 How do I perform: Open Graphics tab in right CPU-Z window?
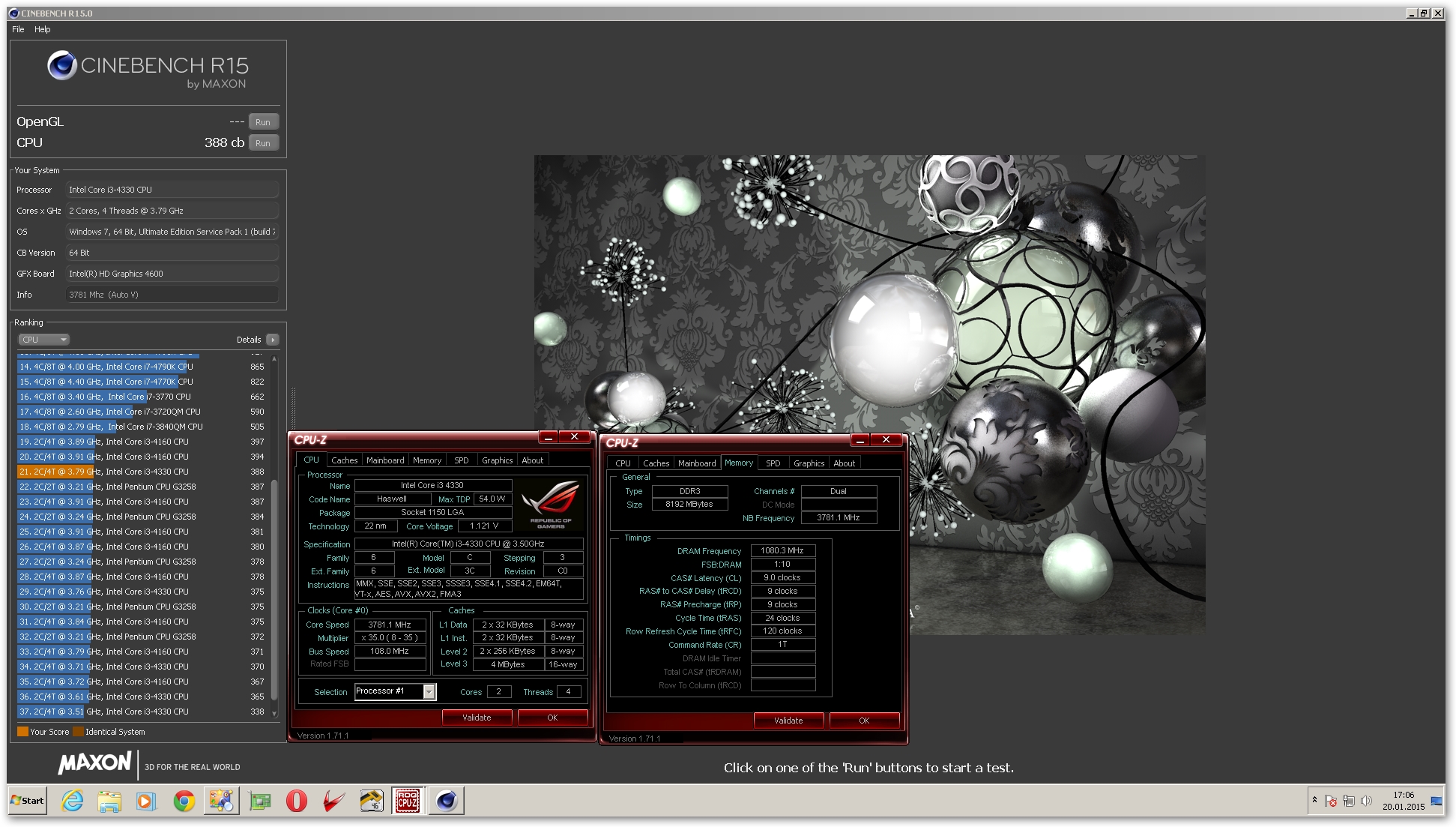tap(809, 463)
